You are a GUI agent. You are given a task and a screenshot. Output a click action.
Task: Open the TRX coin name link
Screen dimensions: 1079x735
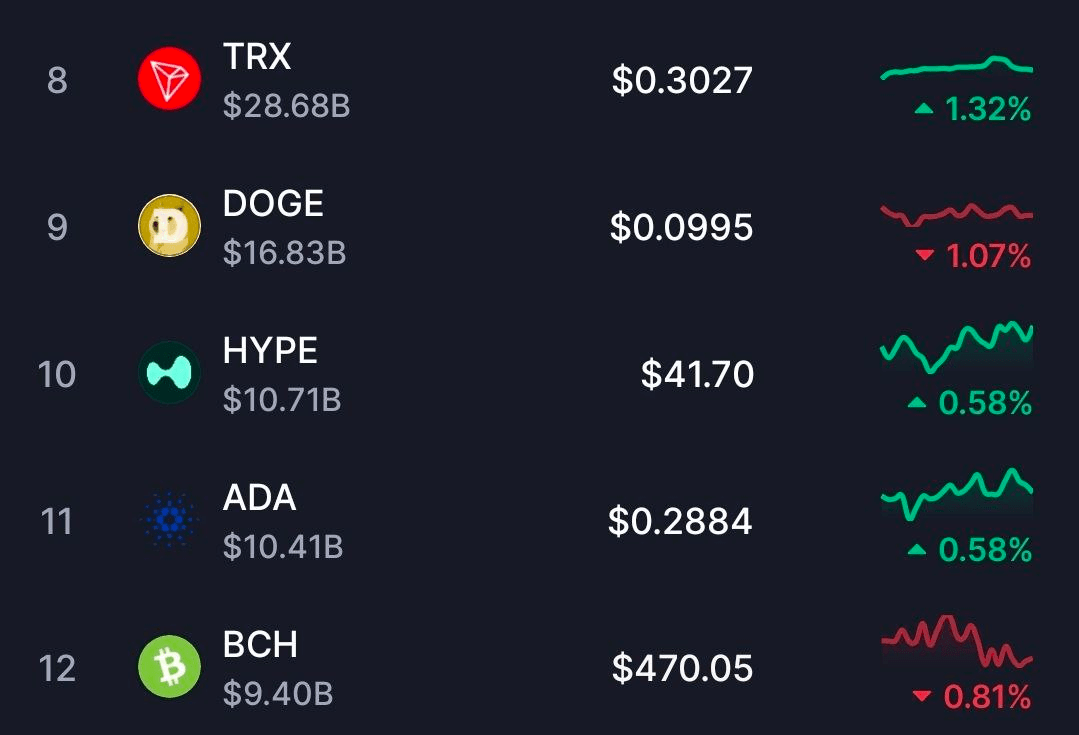click(257, 57)
